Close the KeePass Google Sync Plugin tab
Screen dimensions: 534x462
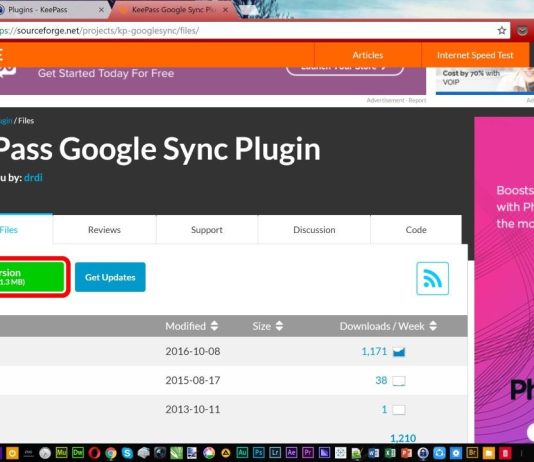coord(225,10)
